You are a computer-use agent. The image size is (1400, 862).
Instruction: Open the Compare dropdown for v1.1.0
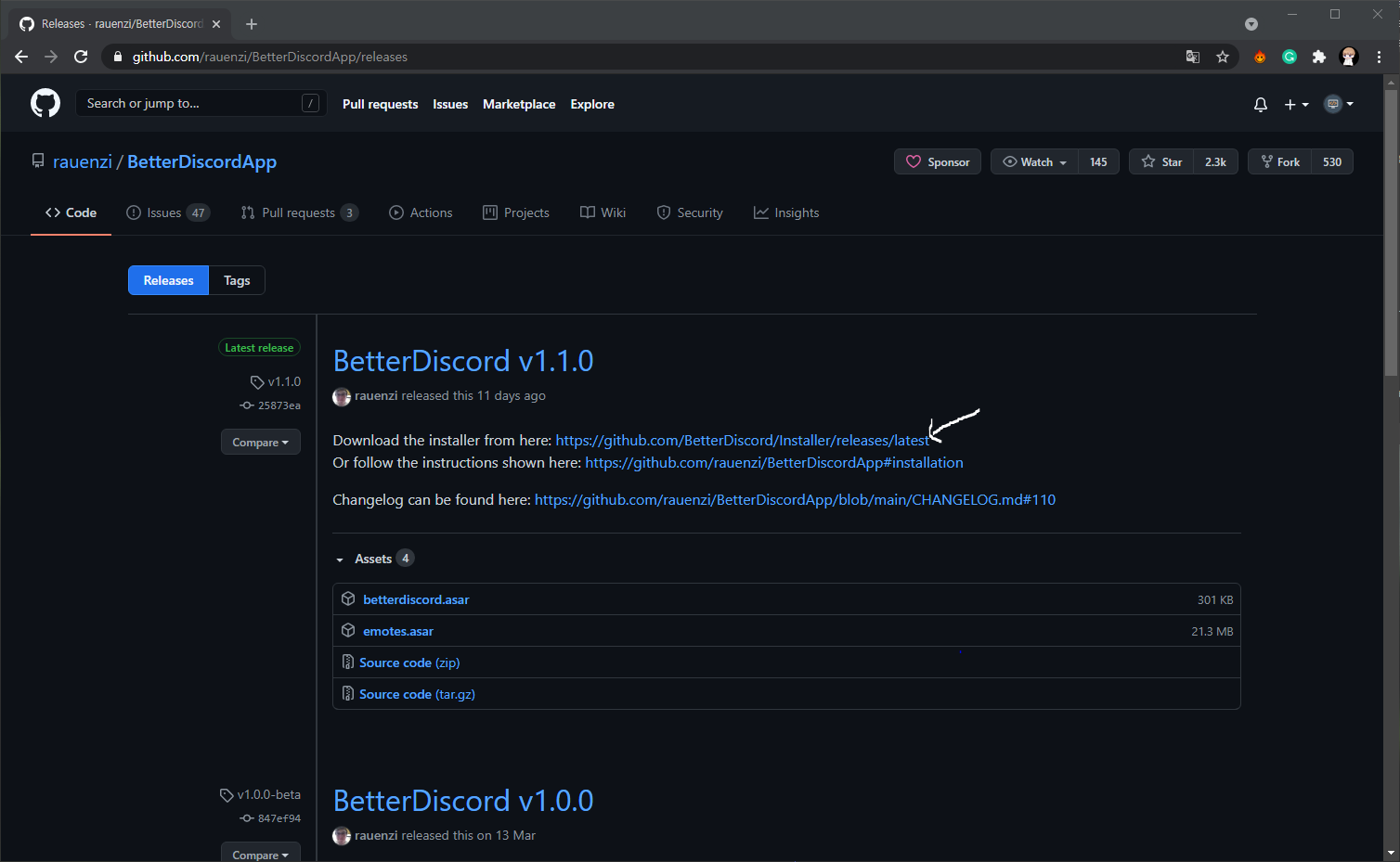260,443
